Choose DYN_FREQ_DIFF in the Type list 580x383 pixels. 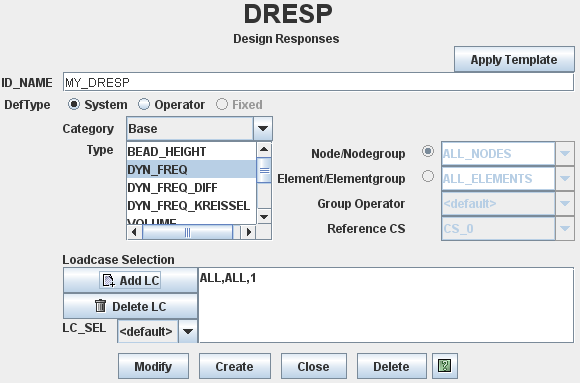191,188
